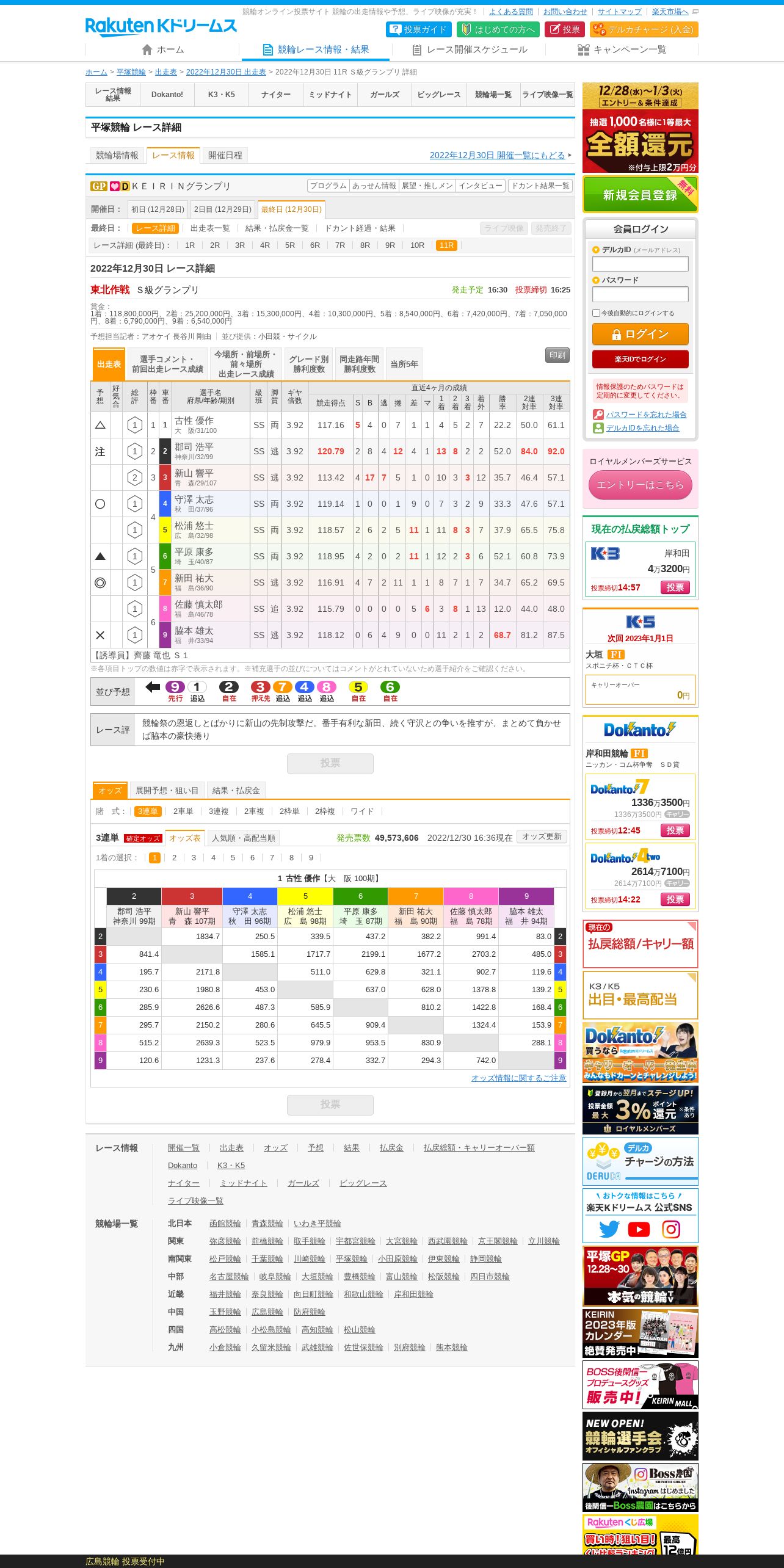The width and height of the screenshot is (784, 1568).
Task: Click the Dokanto!7 logo
Action: 620,787
